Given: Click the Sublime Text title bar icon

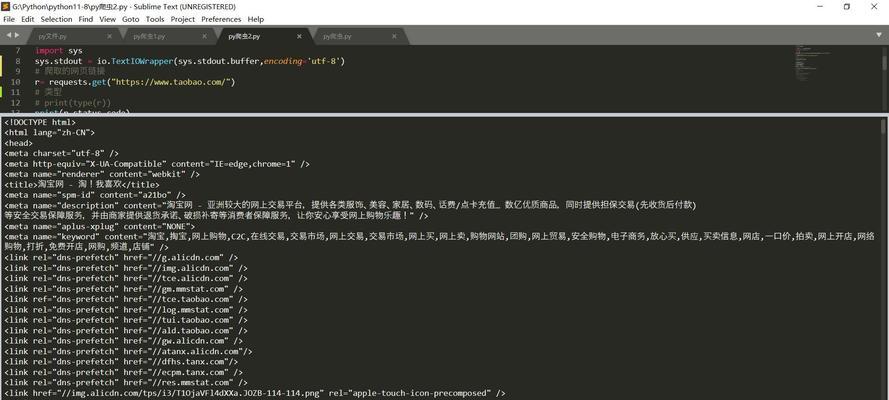Looking at the screenshot, I should click(6, 6).
